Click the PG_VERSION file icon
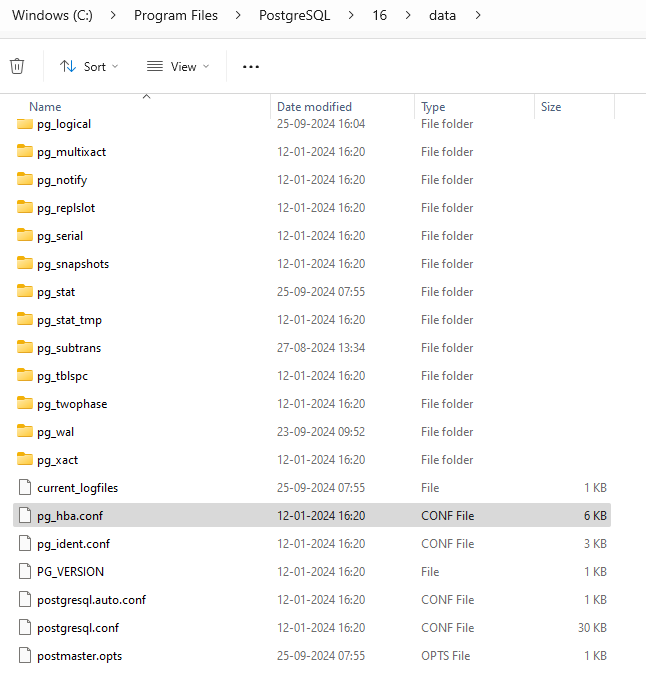This screenshot has width=646, height=675. (x=25, y=571)
